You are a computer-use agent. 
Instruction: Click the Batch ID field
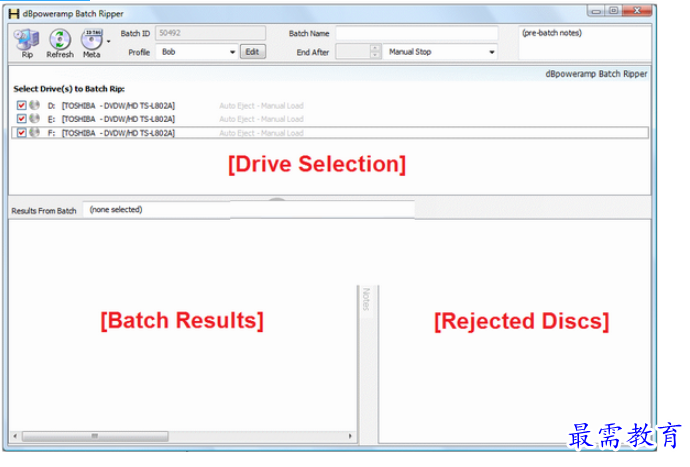tap(210, 33)
